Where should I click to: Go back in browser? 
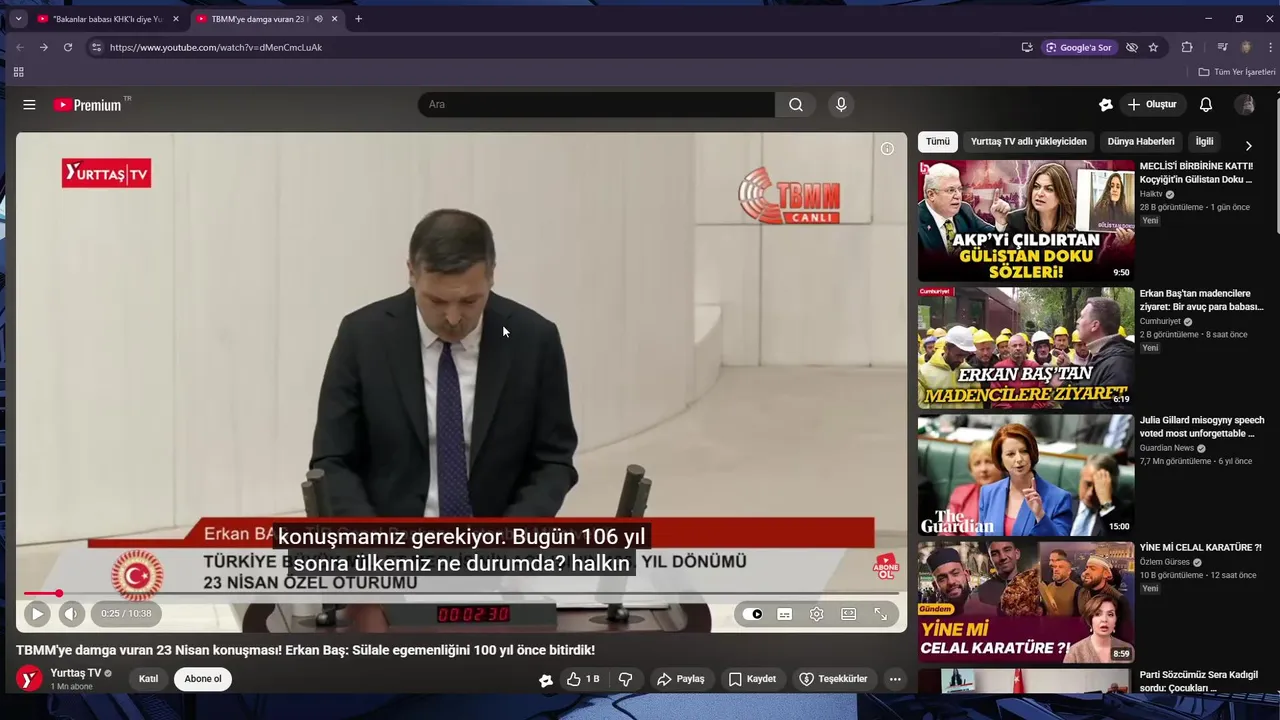coord(20,47)
